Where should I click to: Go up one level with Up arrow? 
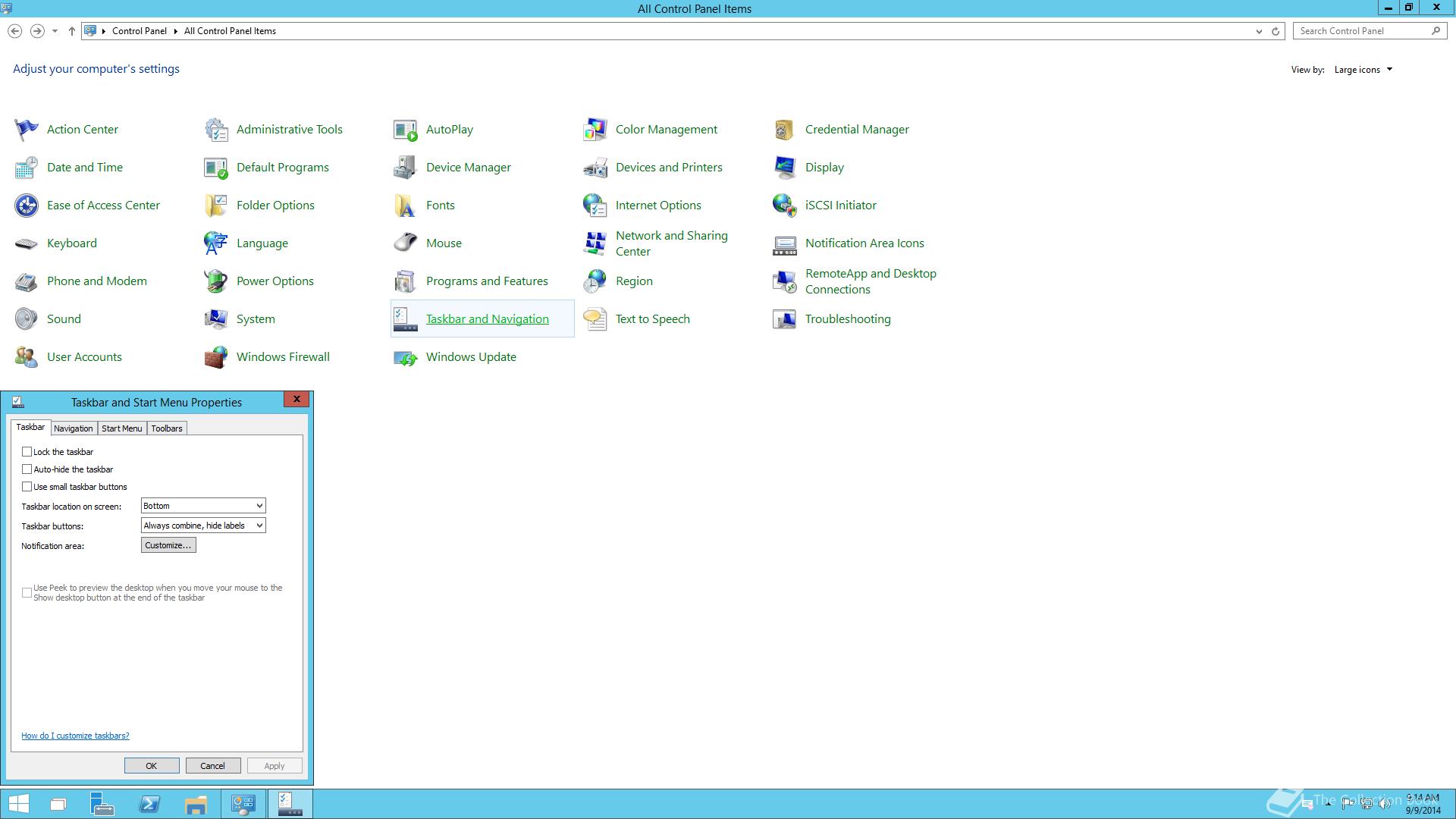tap(72, 31)
